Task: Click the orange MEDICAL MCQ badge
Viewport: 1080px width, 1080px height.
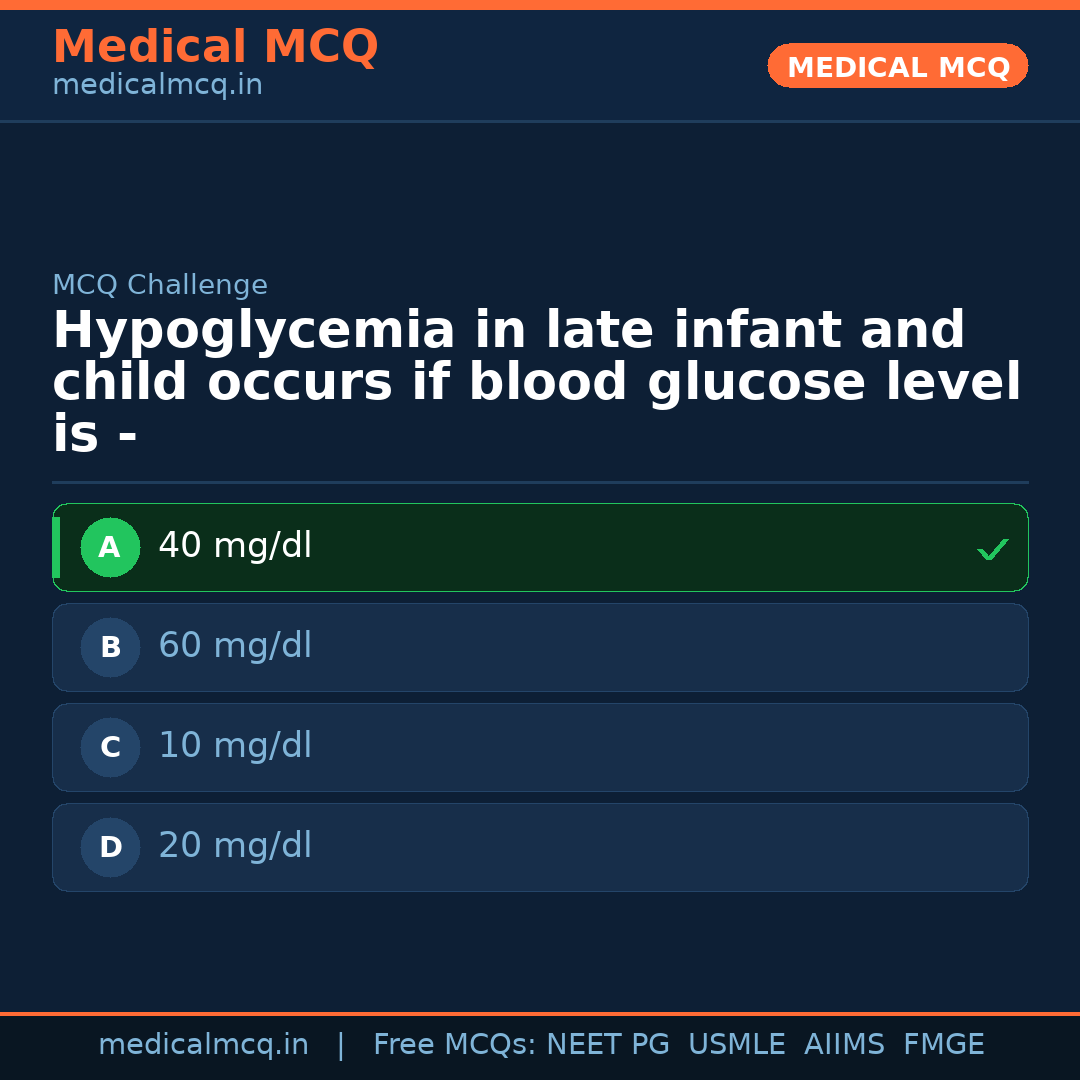Action: [x=897, y=67]
